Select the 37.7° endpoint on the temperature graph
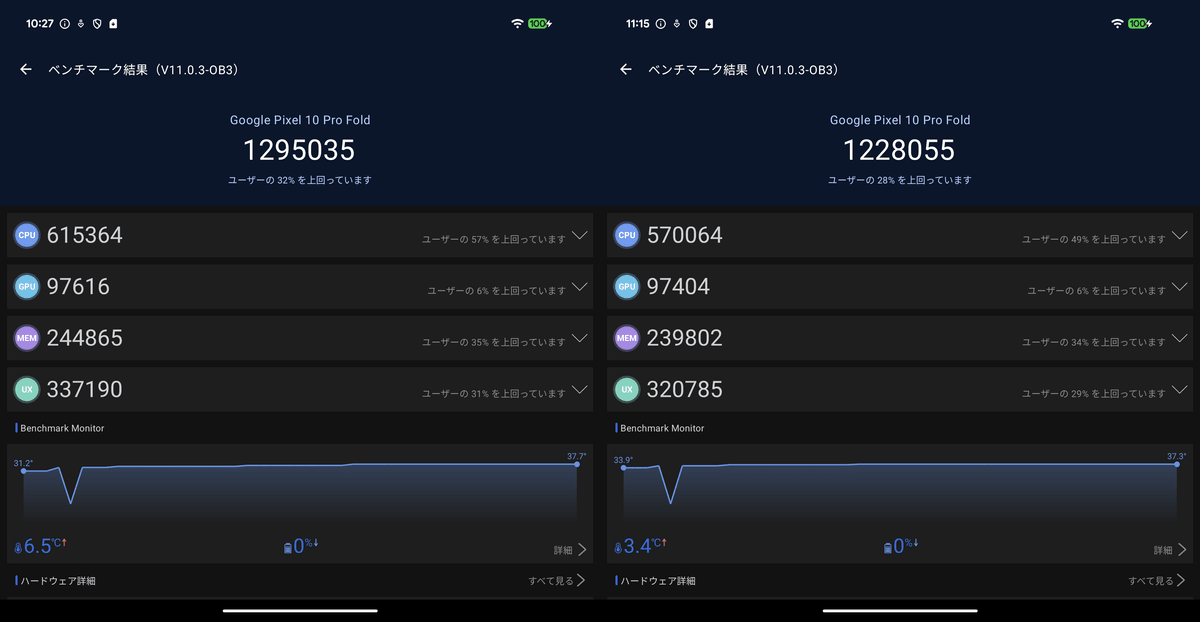 (577, 465)
